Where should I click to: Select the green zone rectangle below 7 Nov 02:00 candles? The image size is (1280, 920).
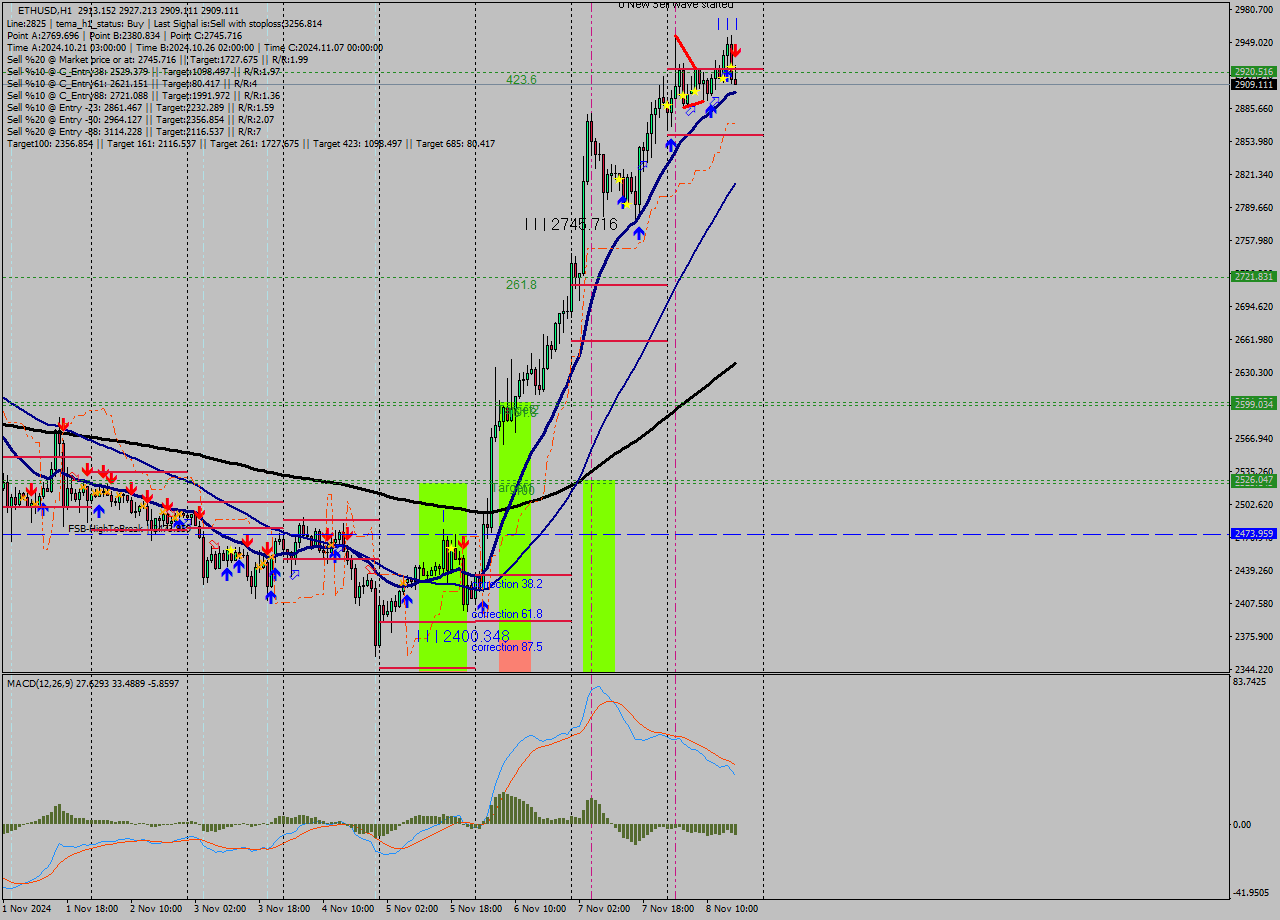coord(599,575)
